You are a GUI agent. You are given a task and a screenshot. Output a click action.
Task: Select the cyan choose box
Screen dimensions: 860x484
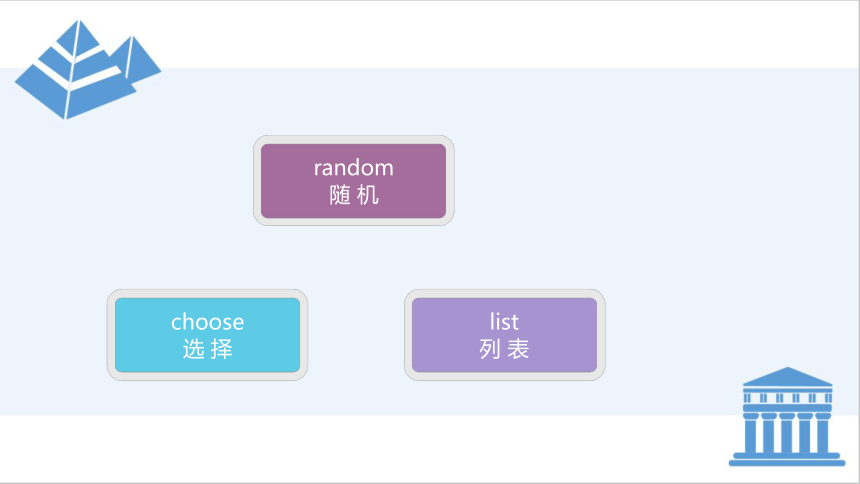[x=207, y=335]
